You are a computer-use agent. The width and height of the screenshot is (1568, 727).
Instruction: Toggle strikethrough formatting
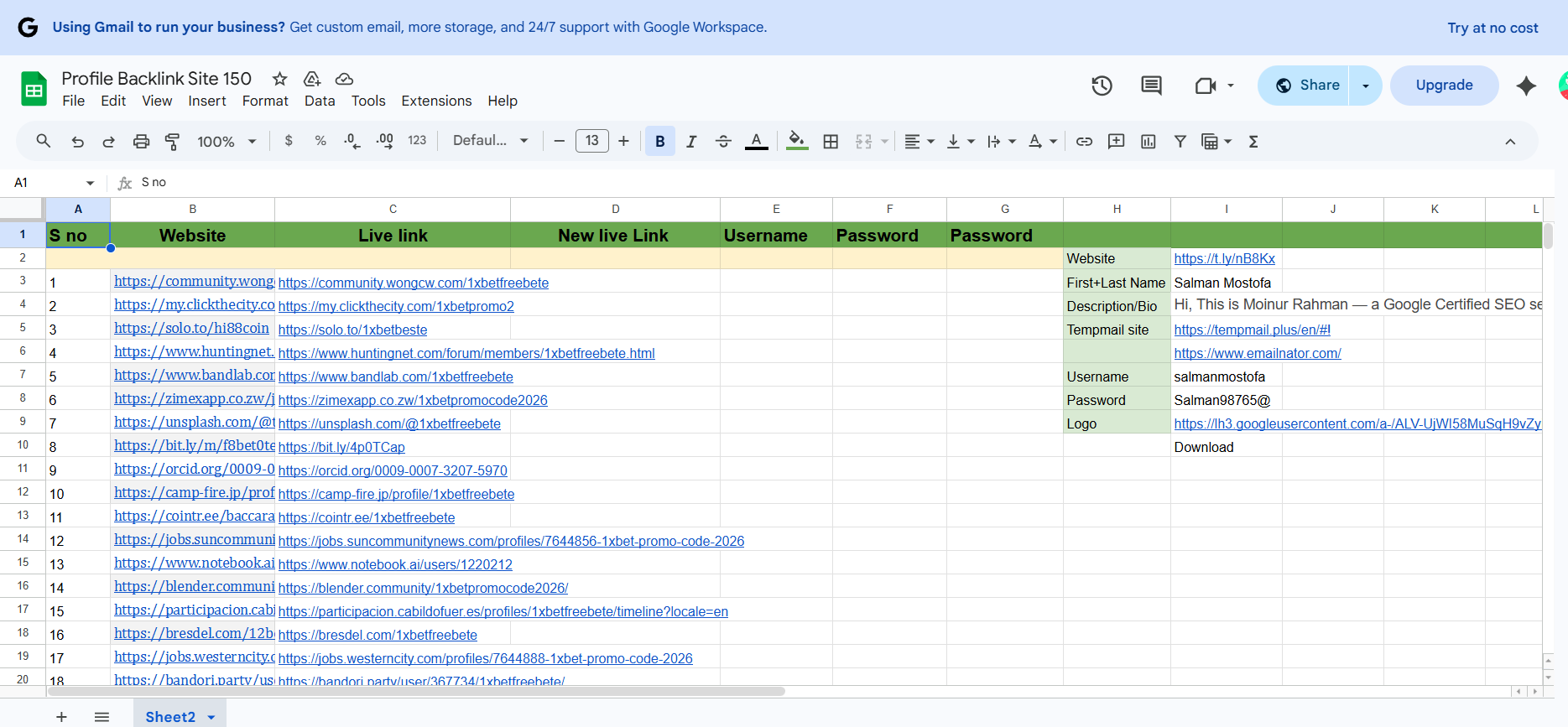(723, 141)
